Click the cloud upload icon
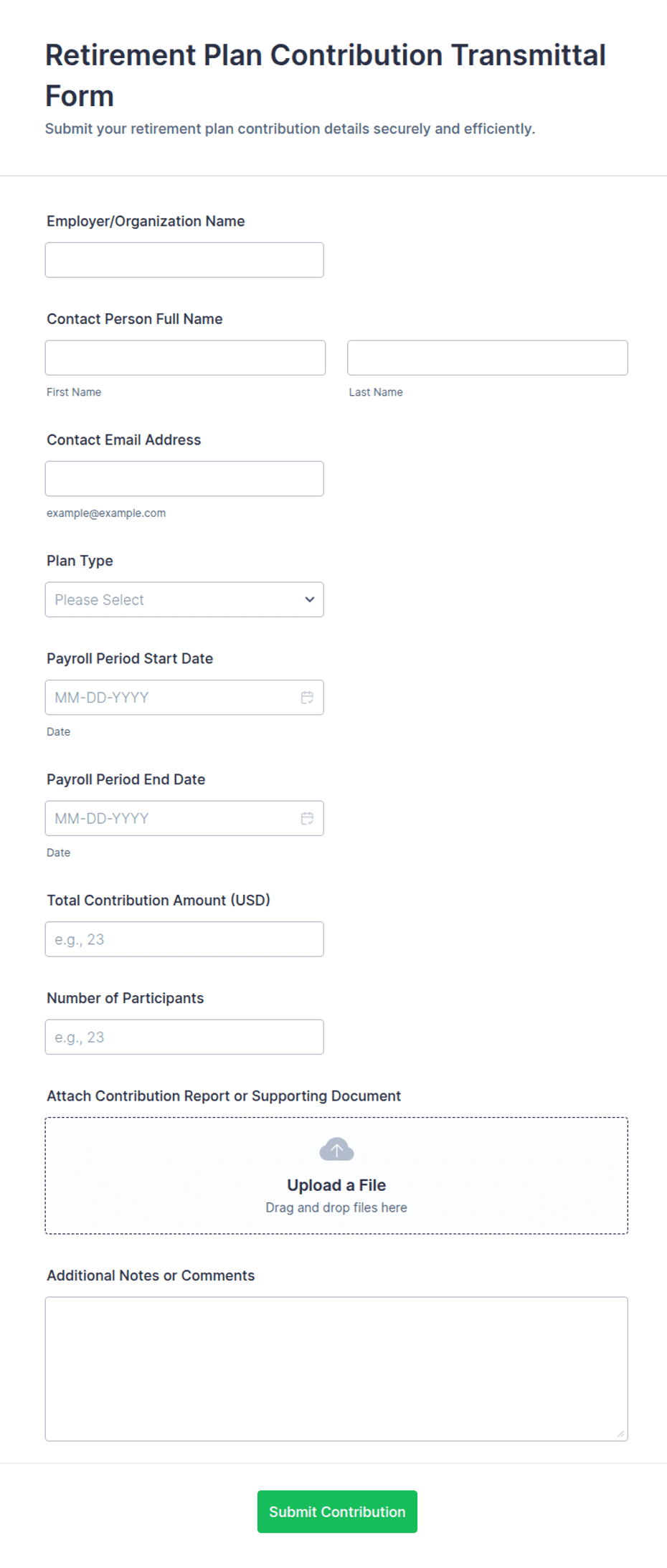Image resolution: width=667 pixels, height=1568 pixels. [x=336, y=1149]
